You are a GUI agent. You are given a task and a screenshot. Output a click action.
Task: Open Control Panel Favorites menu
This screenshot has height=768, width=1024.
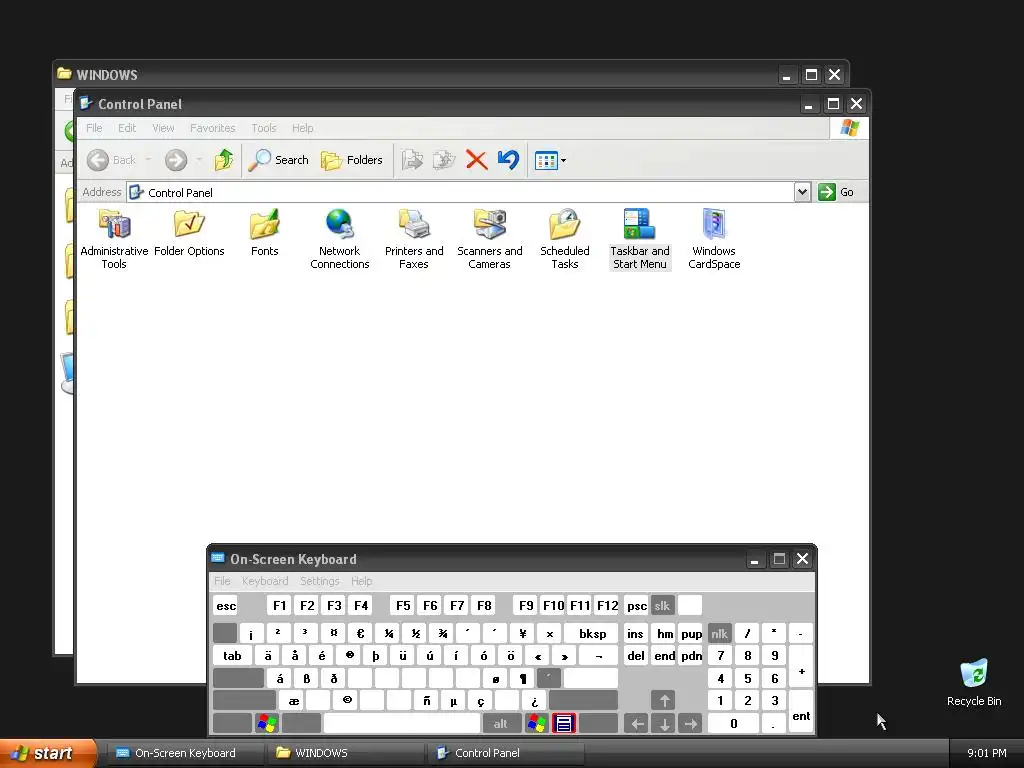(x=212, y=128)
